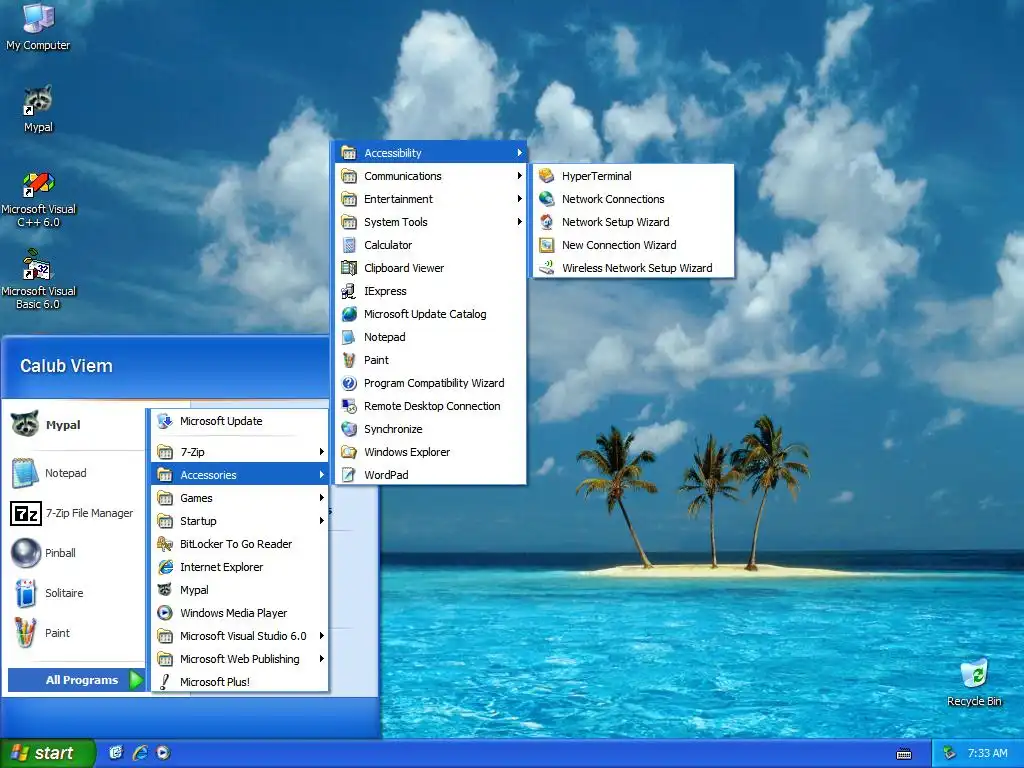Launch Remote Desktop Connection
This screenshot has width=1024, height=768.
pos(430,406)
